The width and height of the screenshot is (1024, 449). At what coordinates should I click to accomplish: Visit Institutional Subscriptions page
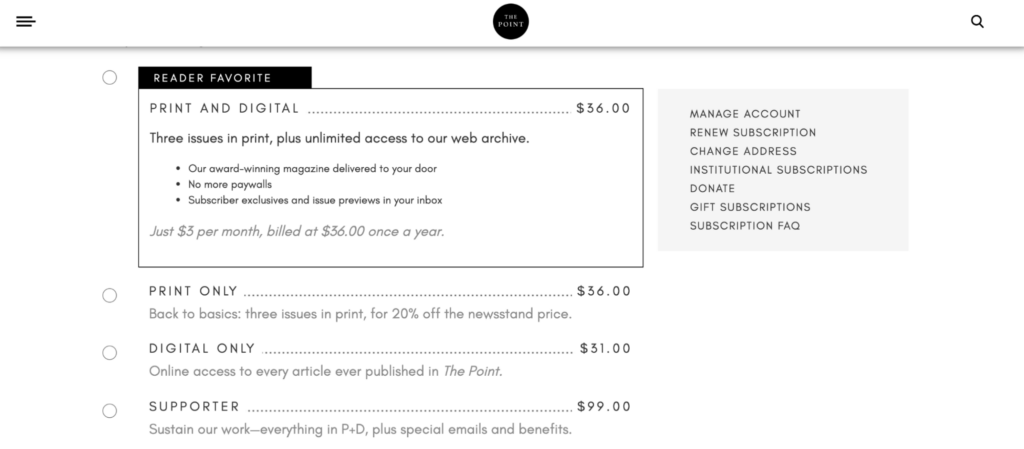tap(778, 170)
